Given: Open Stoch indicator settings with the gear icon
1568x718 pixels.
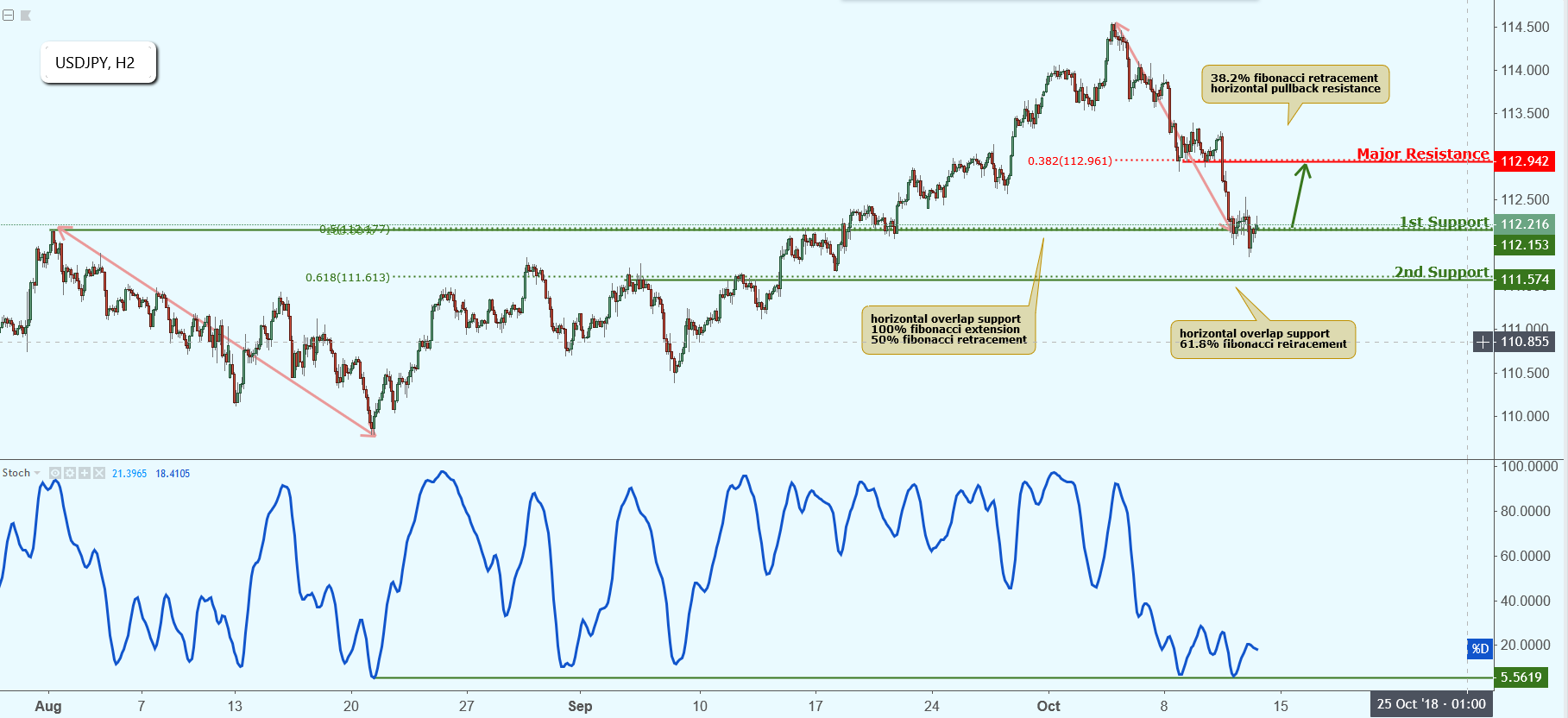Looking at the screenshot, I should pos(70,473).
